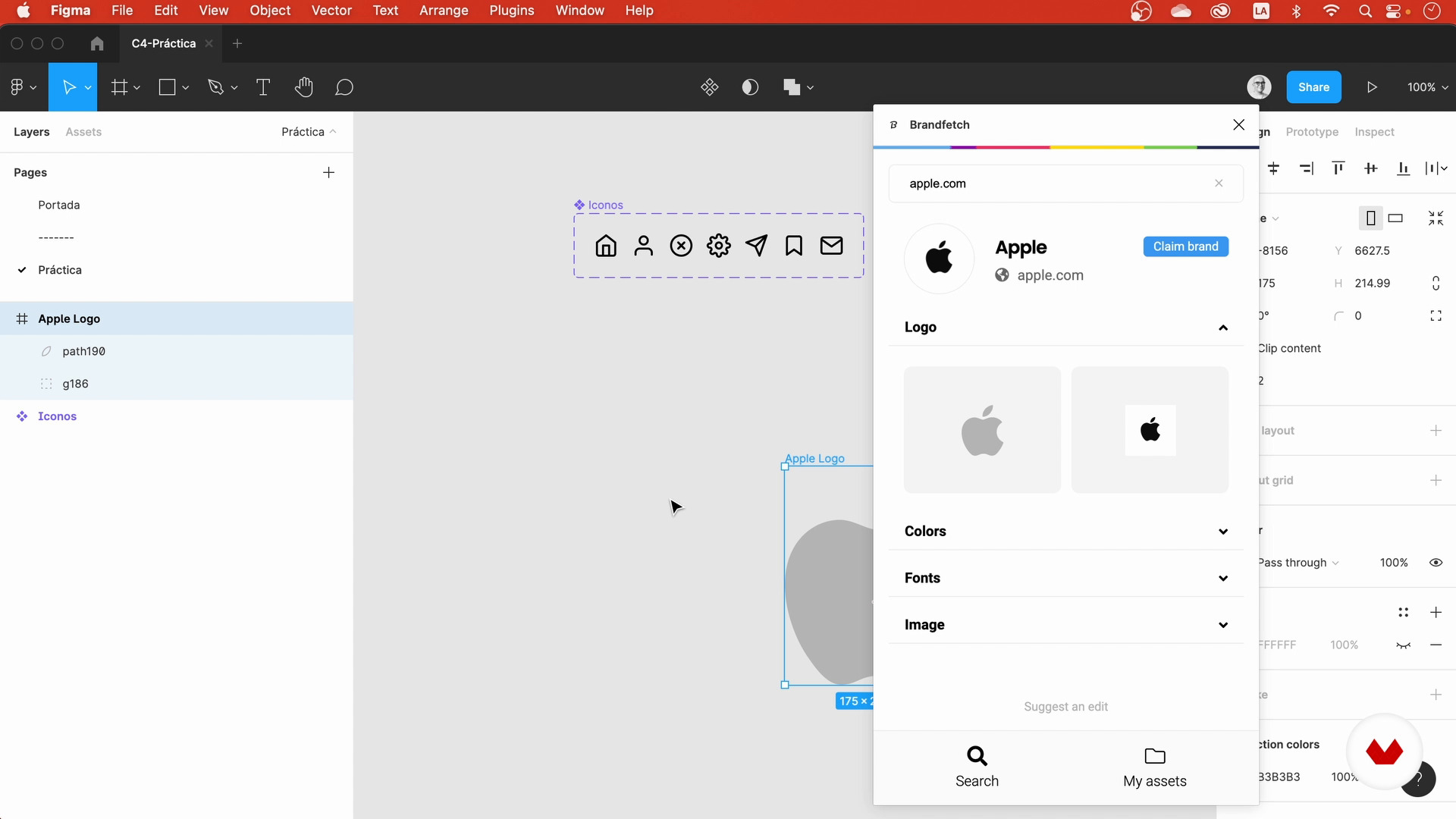
Task: Open the Pass through blend mode dropdown
Action: coord(1298,563)
